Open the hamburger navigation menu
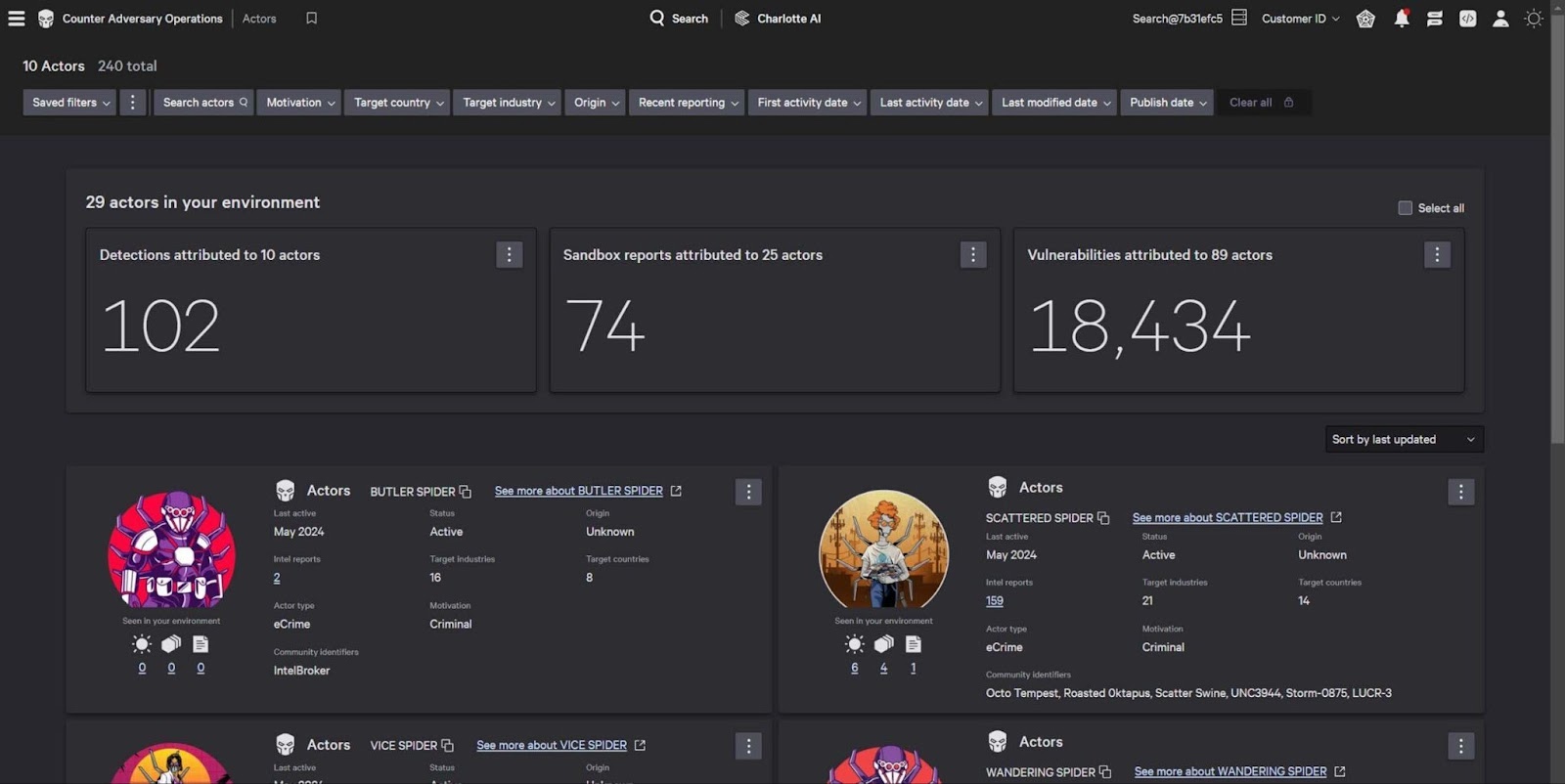 click(x=17, y=19)
